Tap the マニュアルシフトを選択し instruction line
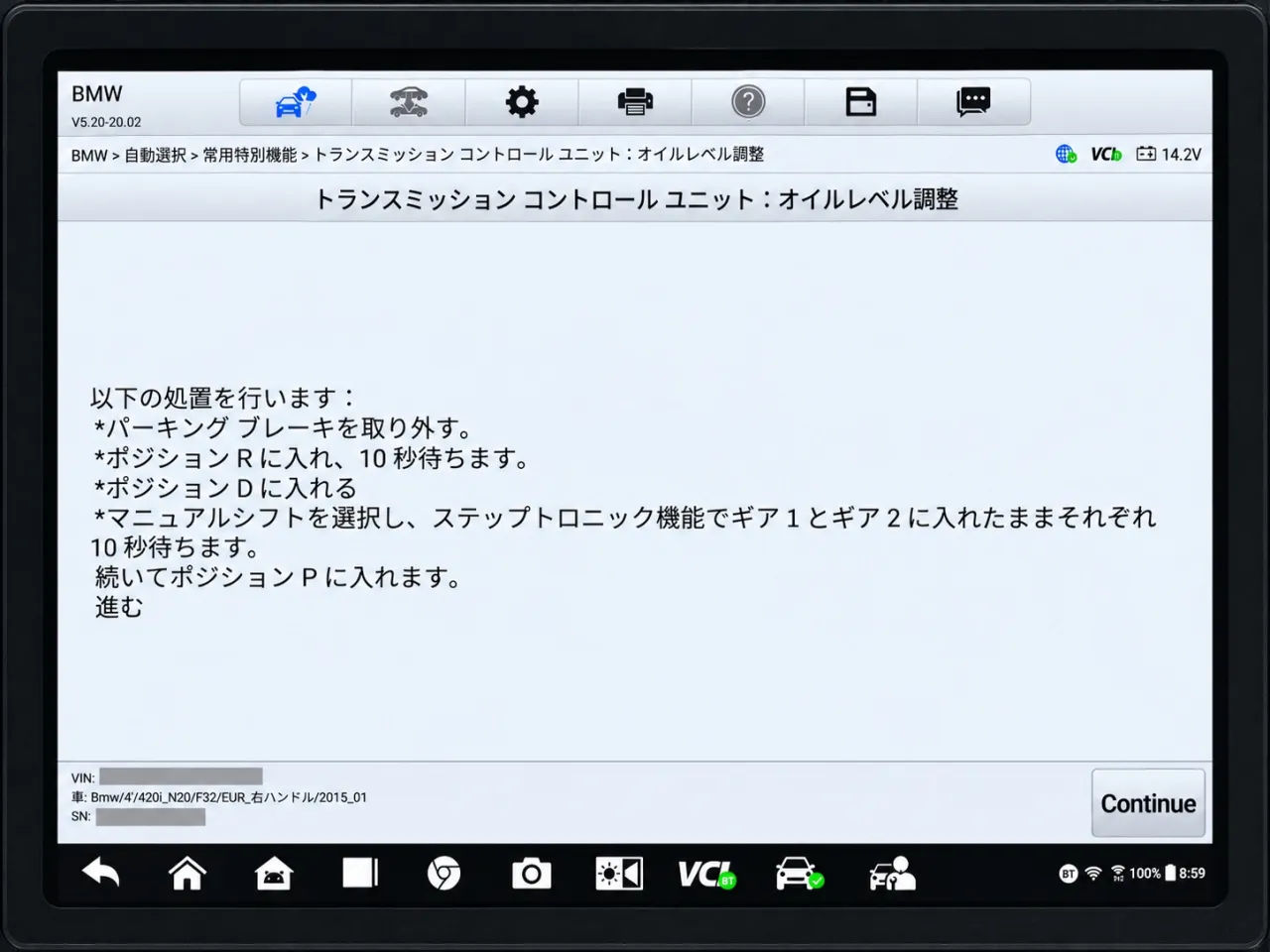 point(623,532)
